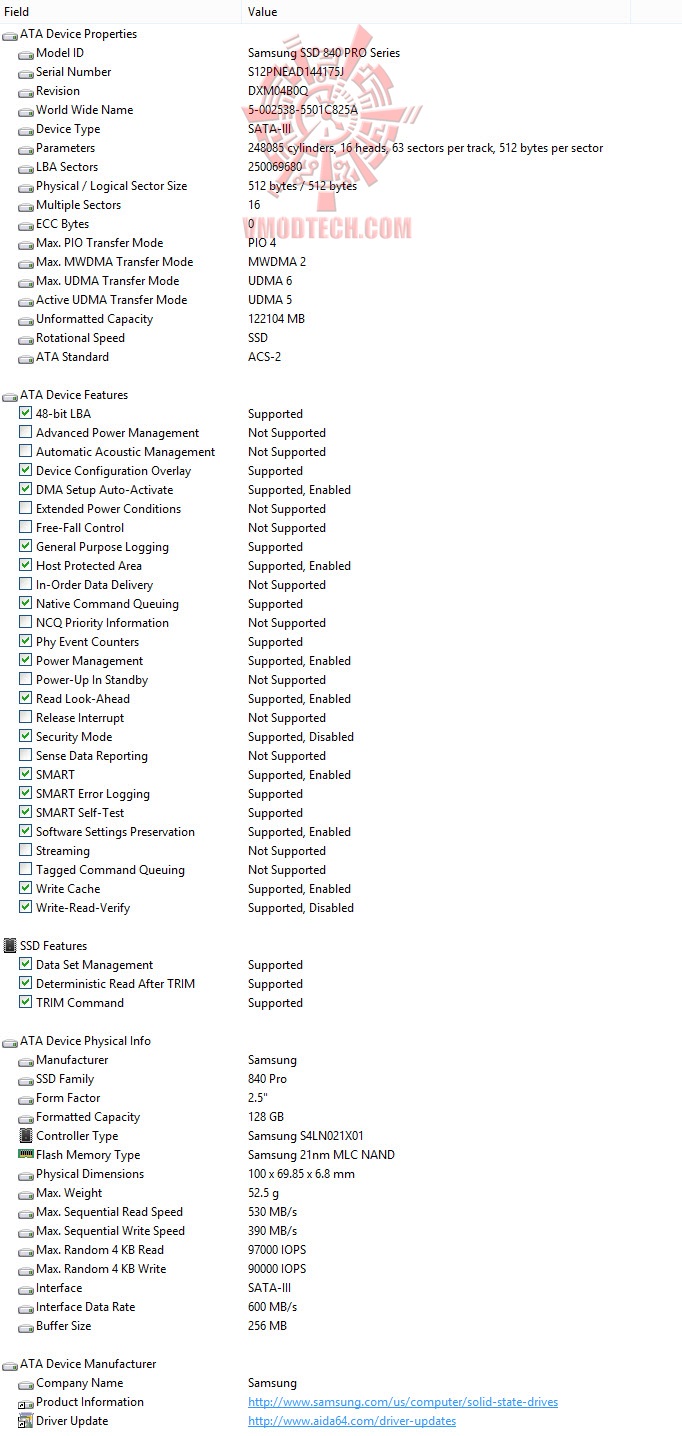Sort by the Field column header
The height and width of the screenshot is (1436, 682).
121,12
